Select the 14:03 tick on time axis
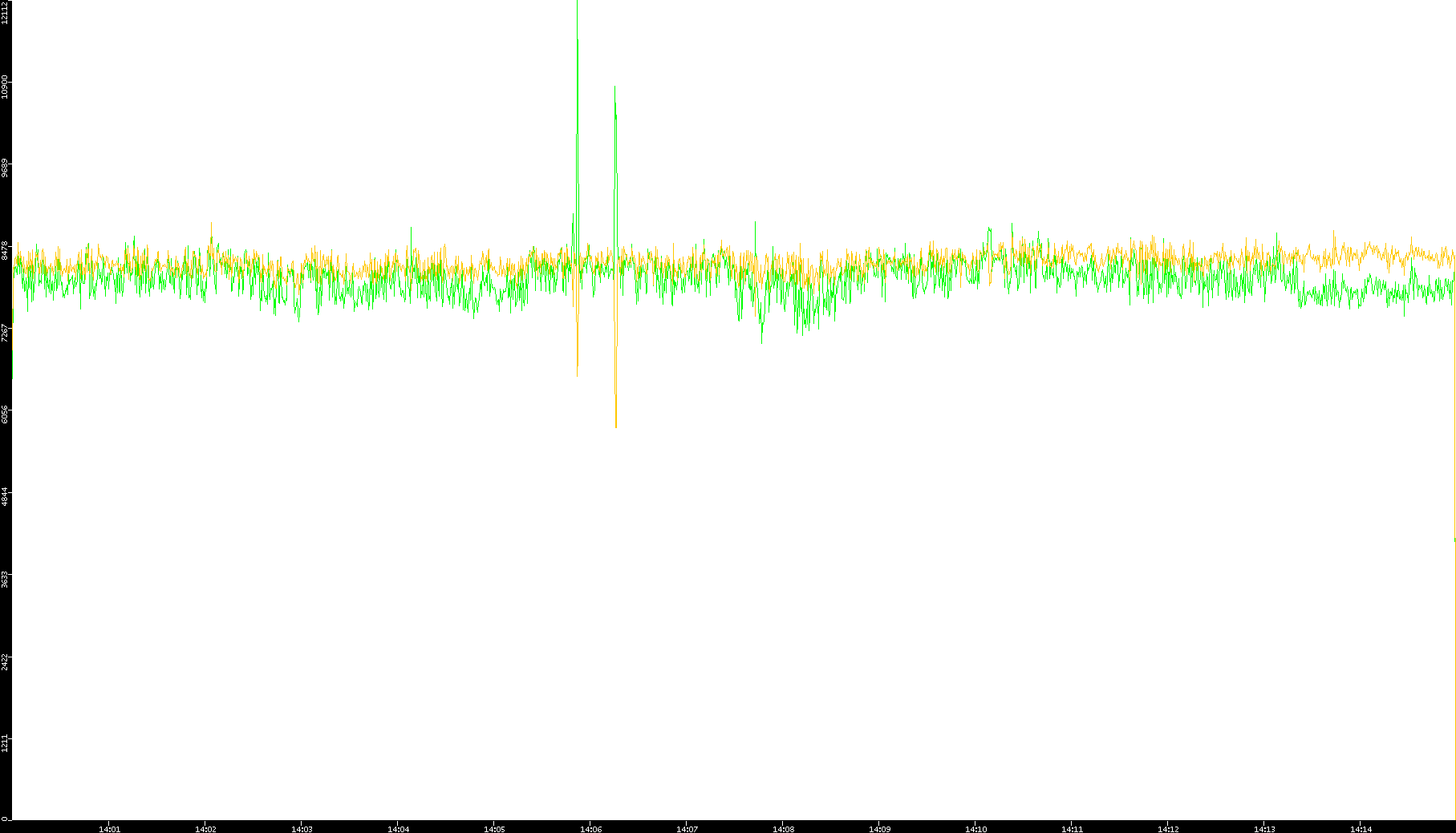The image size is (1456, 833). coord(302,829)
